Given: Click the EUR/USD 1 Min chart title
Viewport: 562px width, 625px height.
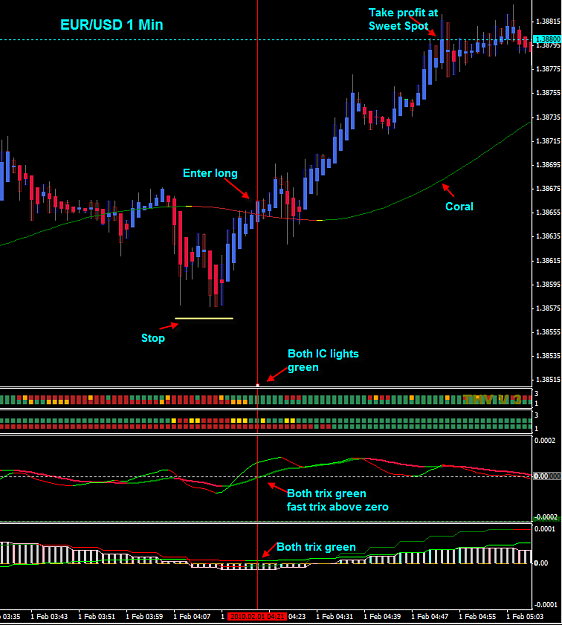Looking at the screenshot, I should click(x=112, y=25).
